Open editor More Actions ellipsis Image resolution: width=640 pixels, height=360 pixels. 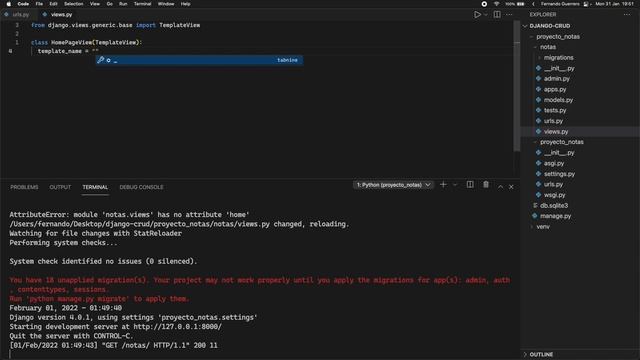point(509,15)
